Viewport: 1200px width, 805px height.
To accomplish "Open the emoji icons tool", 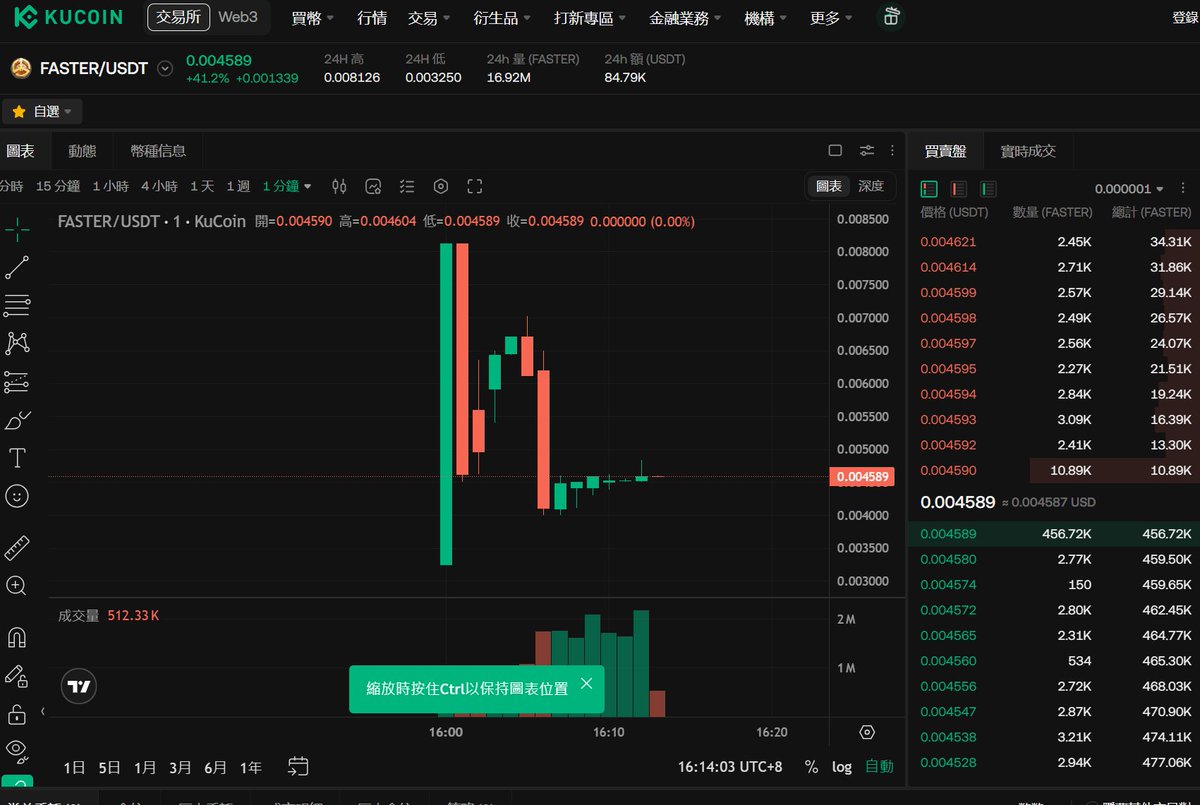I will point(17,496).
